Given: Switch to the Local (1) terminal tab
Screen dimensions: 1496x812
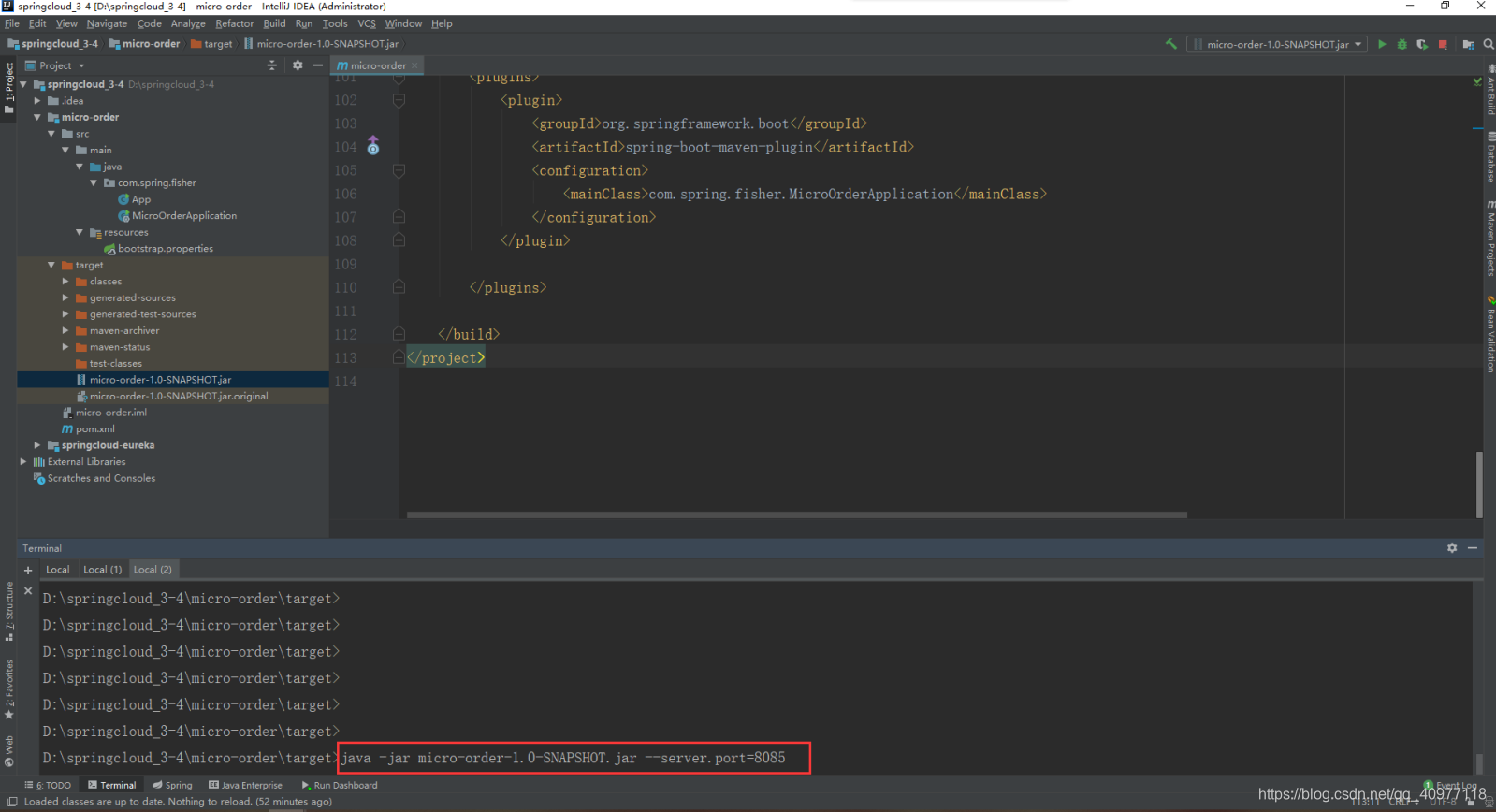Looking at the screenshot, I should pos(103,570).
